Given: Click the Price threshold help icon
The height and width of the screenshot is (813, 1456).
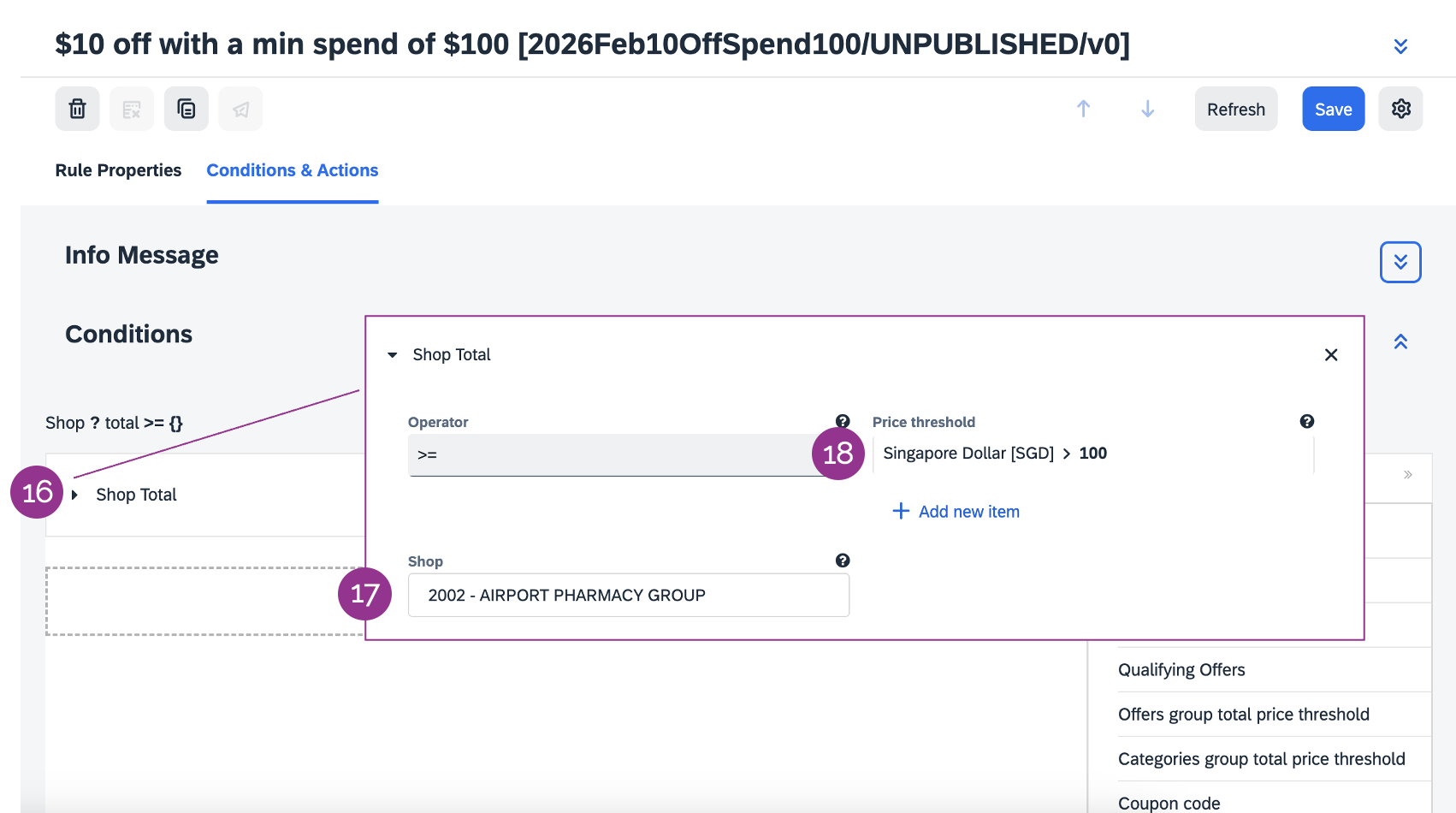Looking at the screenshot, I should [1306, 421].
